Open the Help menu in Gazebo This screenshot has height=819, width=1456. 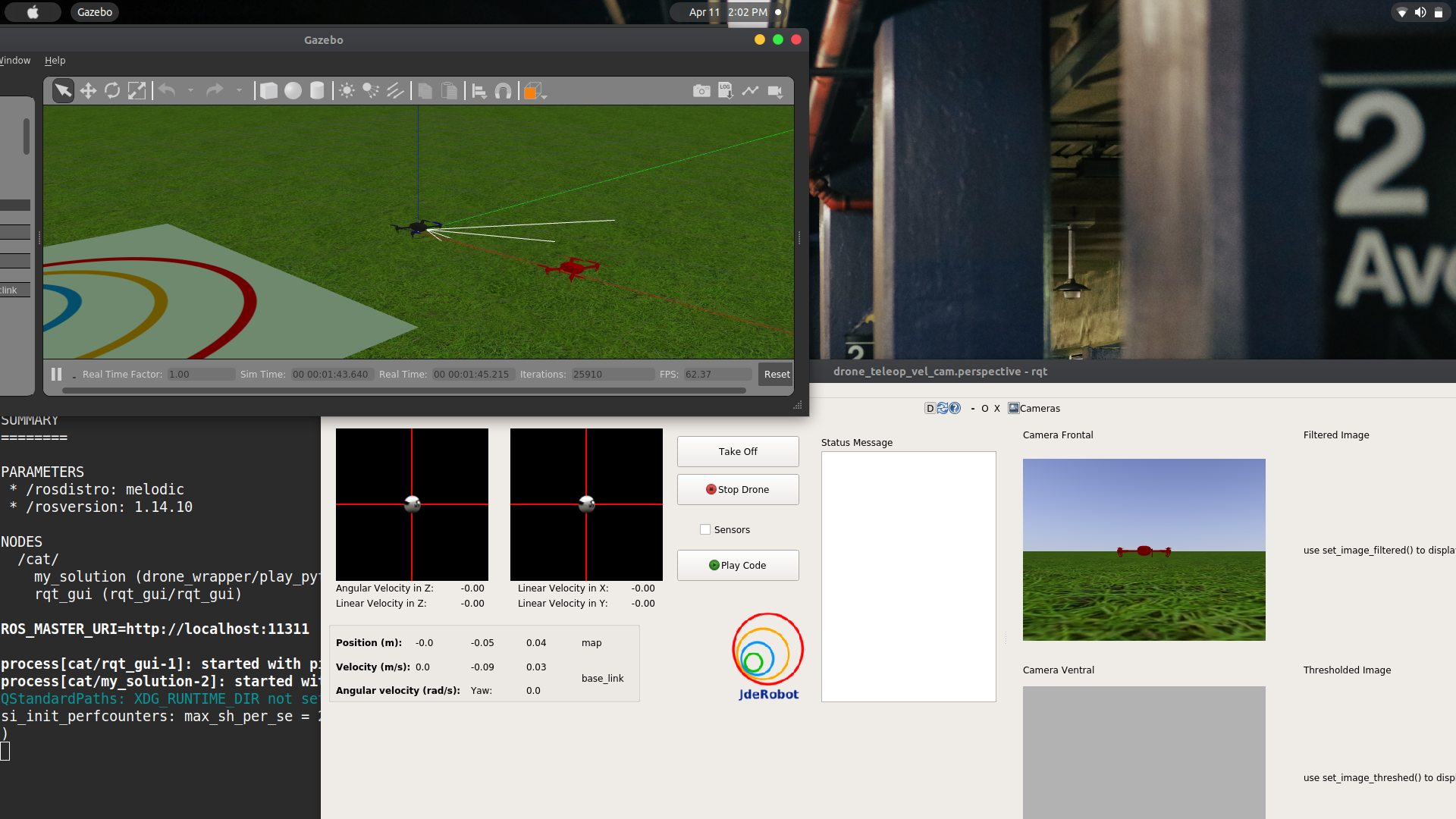pos(55,61)
